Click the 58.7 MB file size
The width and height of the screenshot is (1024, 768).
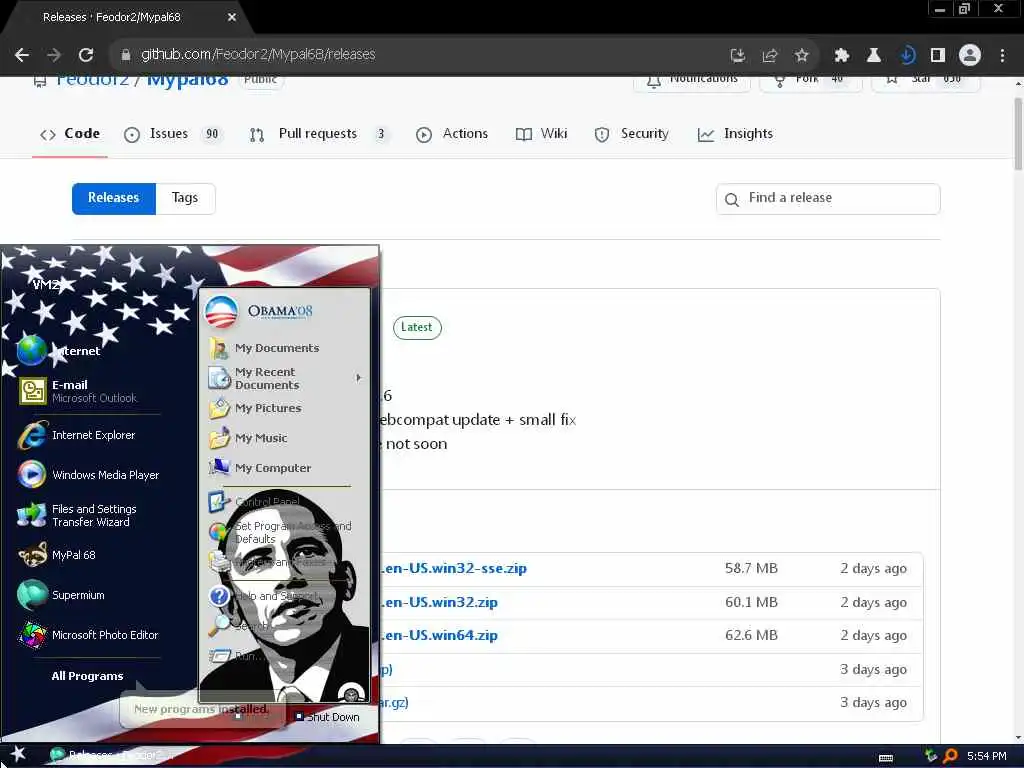(x=751, y=568)
